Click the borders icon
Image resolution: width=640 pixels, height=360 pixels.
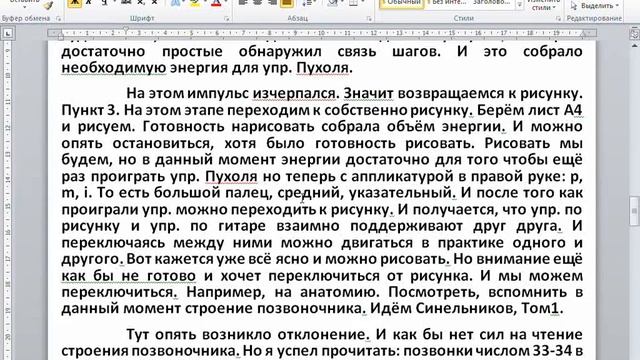click(x=353, y=3)
